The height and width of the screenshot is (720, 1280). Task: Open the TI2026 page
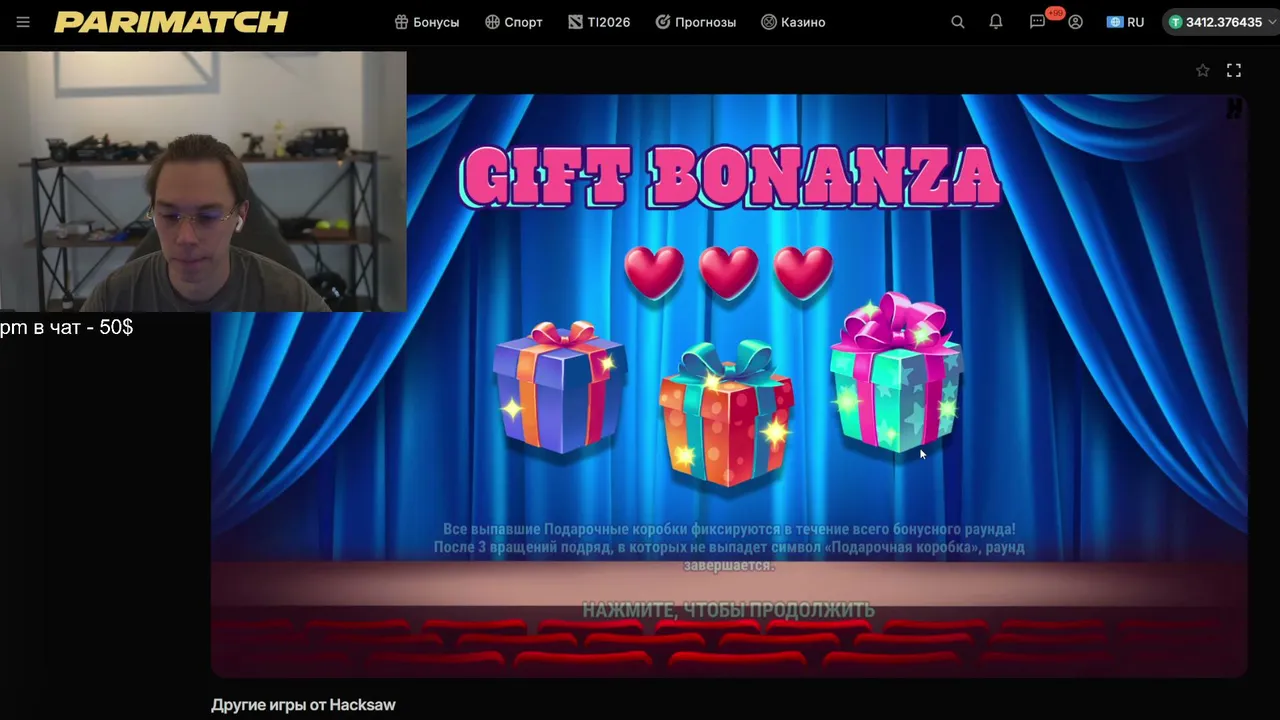(599, 22)
